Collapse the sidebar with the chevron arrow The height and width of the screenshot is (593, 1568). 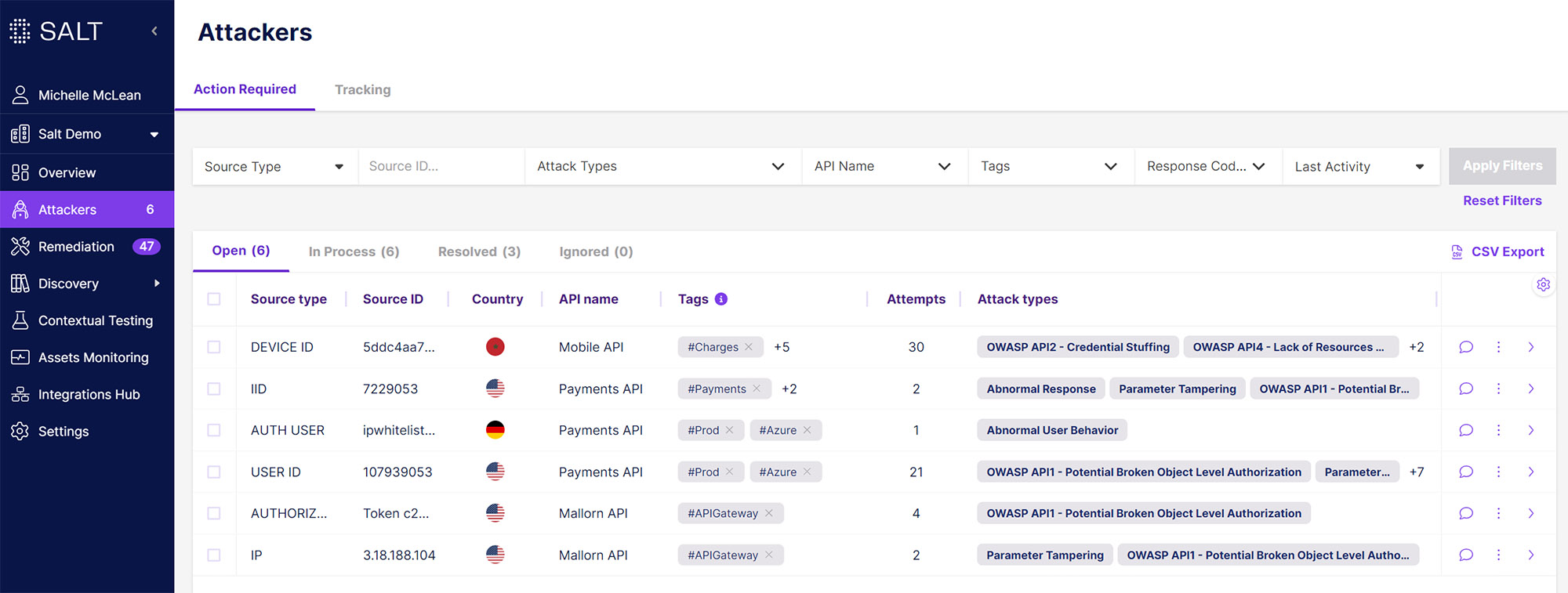point(154,31)
